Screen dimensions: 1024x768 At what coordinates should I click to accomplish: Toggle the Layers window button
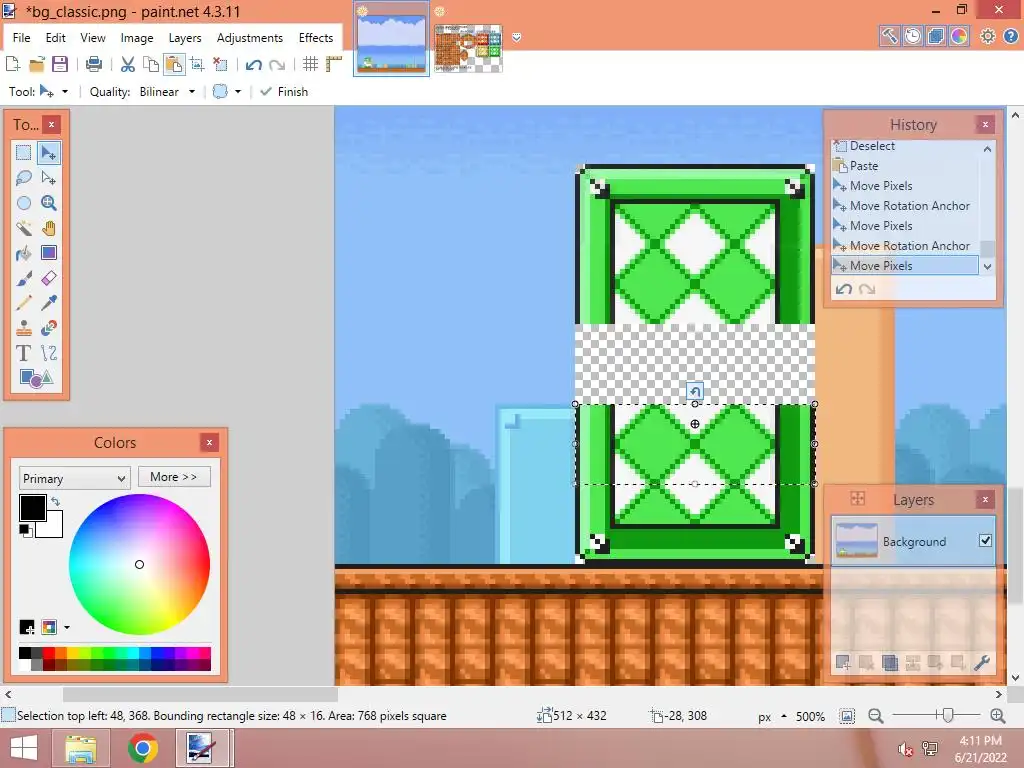click(935, 36)
